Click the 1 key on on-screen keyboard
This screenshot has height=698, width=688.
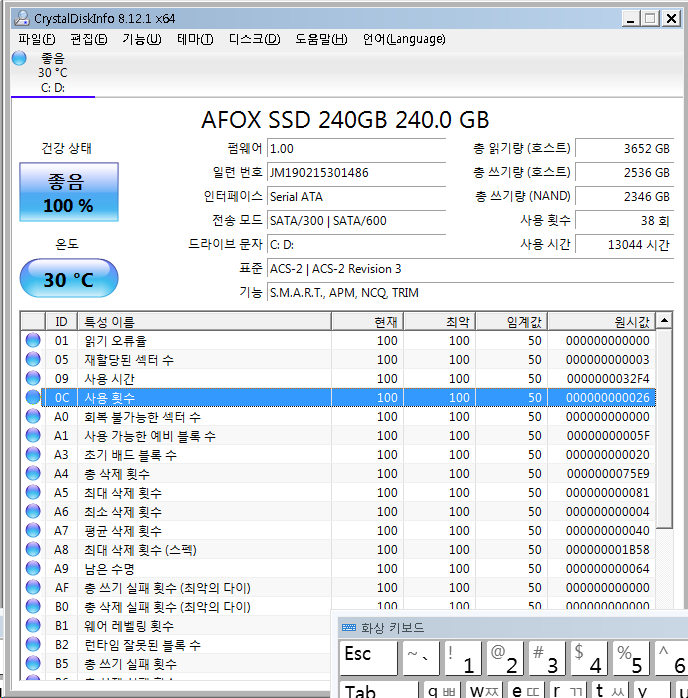[x=463, y=658]
